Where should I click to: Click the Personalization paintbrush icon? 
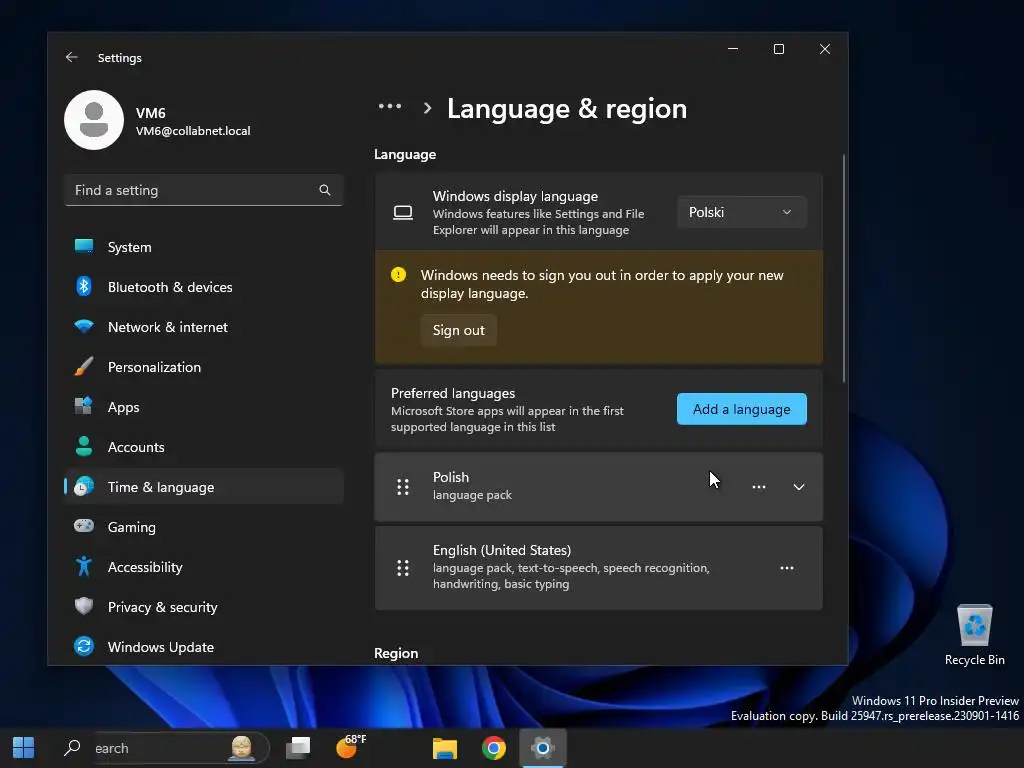(x=84, y=366)
